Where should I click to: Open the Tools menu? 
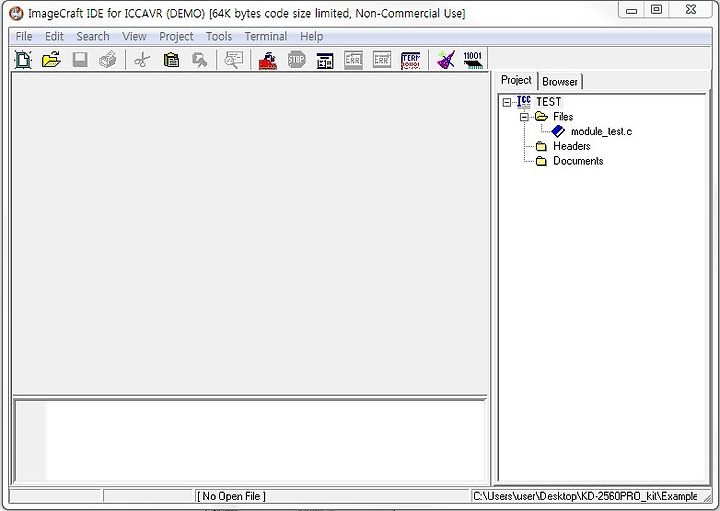pyautogui.click(x=219, y=36)
